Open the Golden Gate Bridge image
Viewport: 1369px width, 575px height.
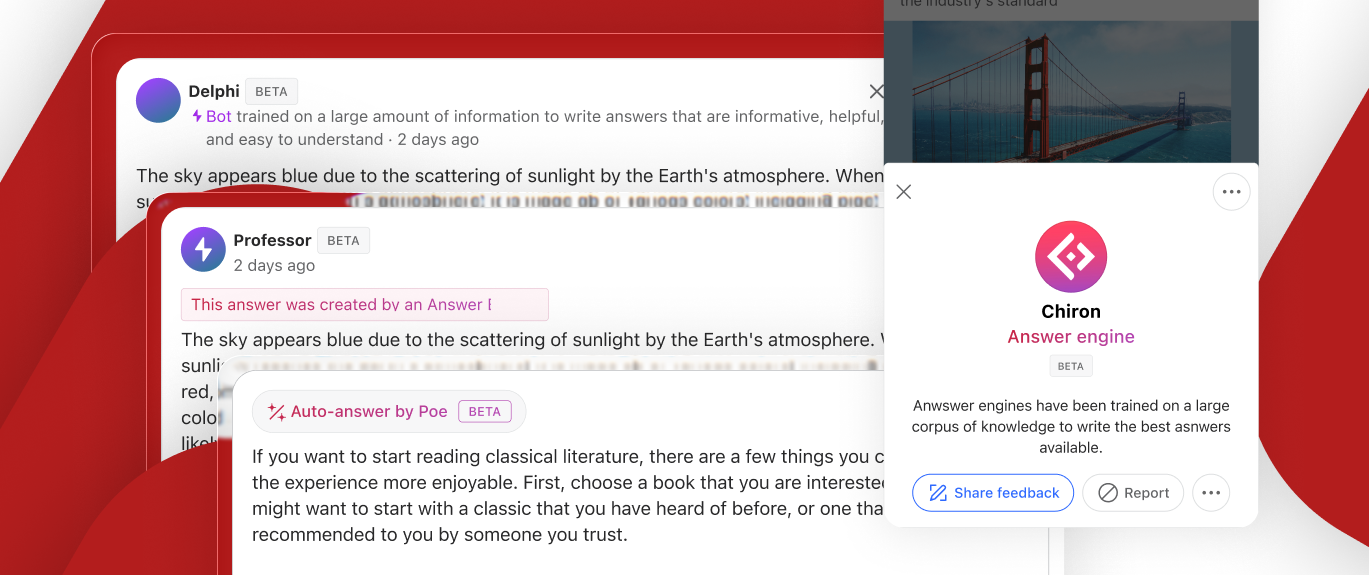[x=1071, y=90]
